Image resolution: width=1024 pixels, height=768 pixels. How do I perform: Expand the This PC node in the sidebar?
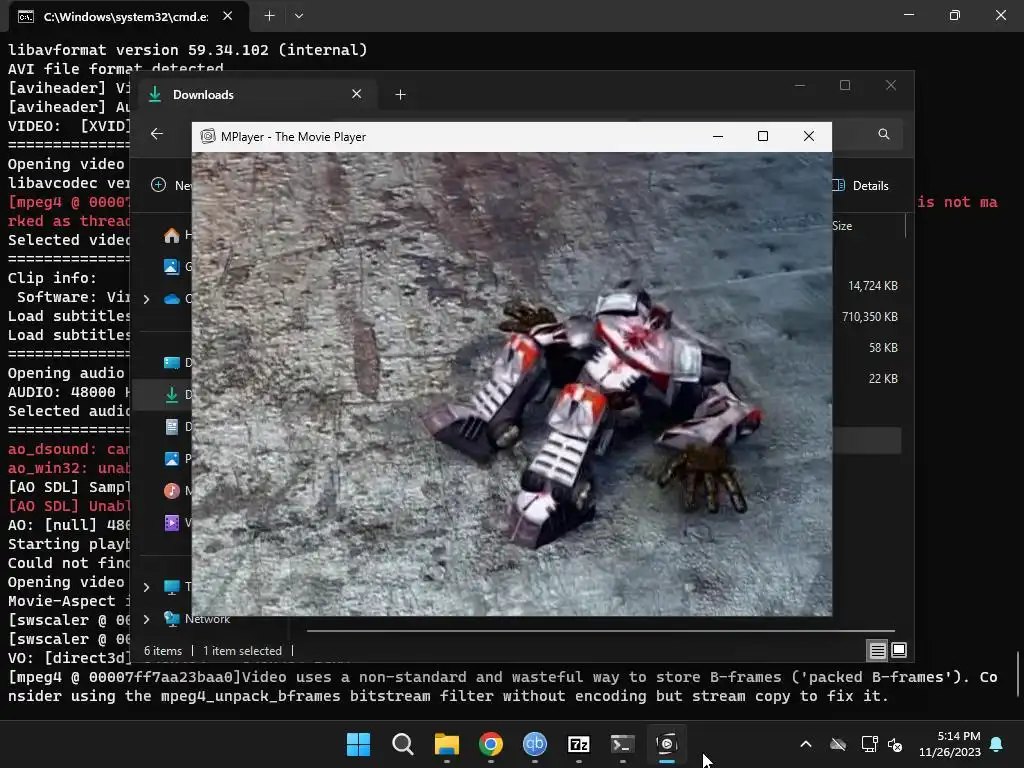coord(146,587)
